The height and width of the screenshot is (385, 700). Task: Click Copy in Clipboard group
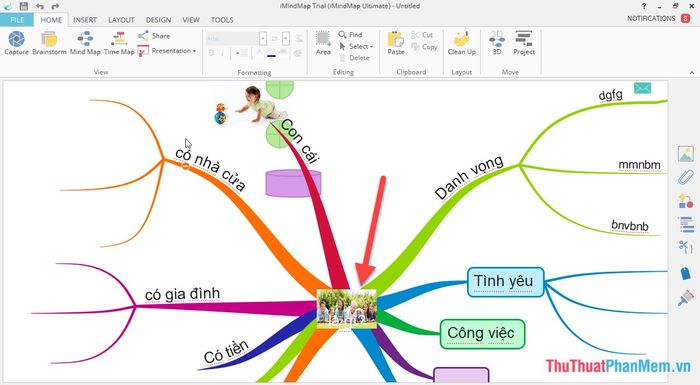pos(424,46)
